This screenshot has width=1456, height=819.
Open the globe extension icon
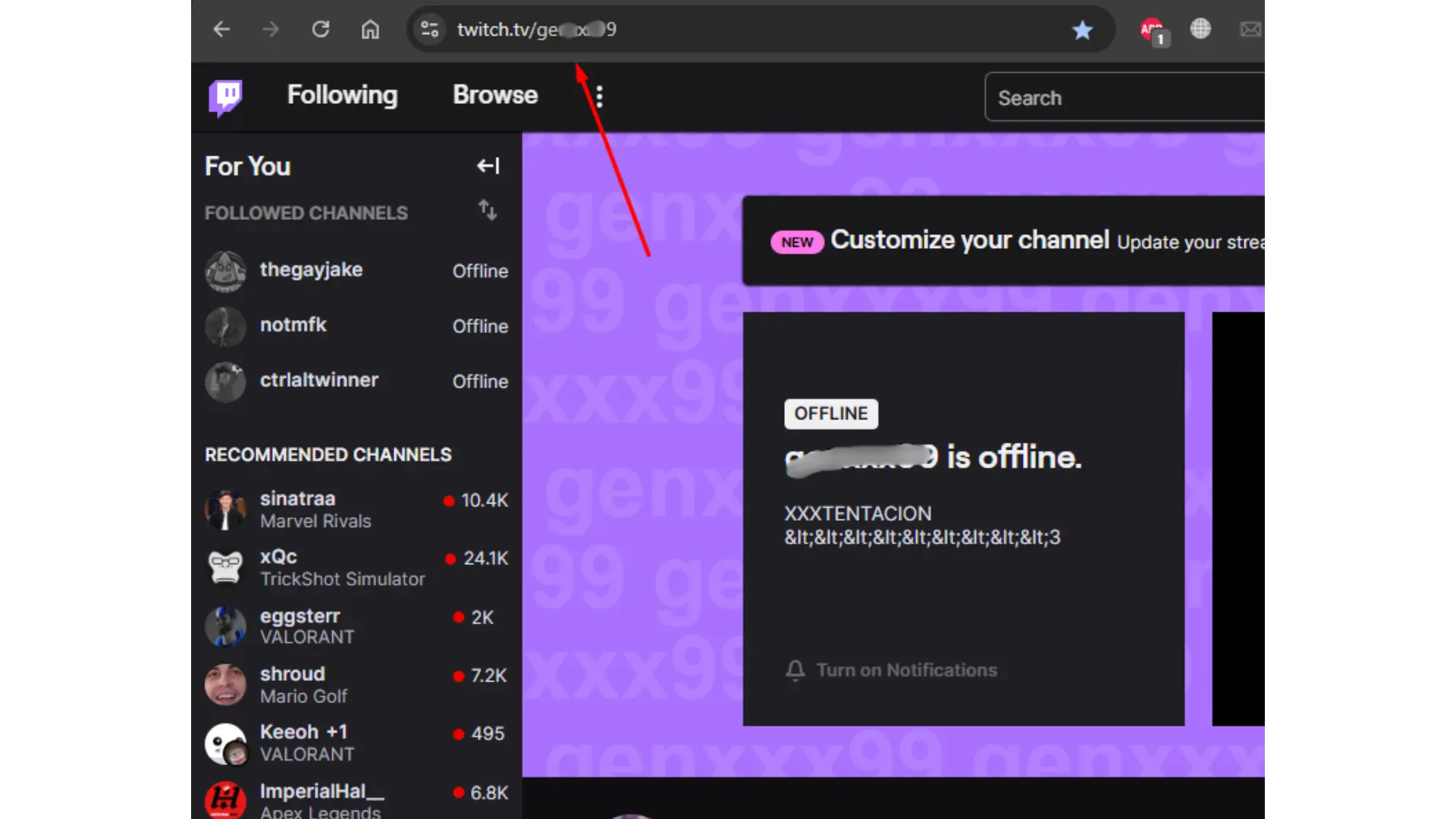(1200, 29)
